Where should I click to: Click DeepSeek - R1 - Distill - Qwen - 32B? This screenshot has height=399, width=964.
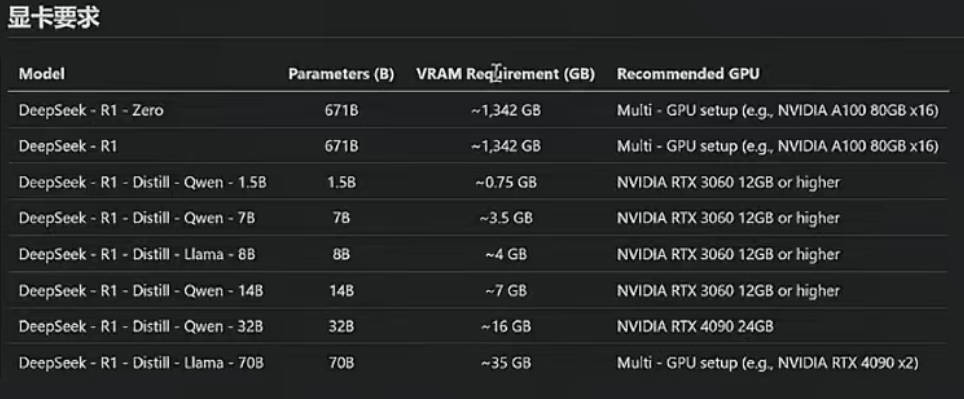(x=141, y=327)
